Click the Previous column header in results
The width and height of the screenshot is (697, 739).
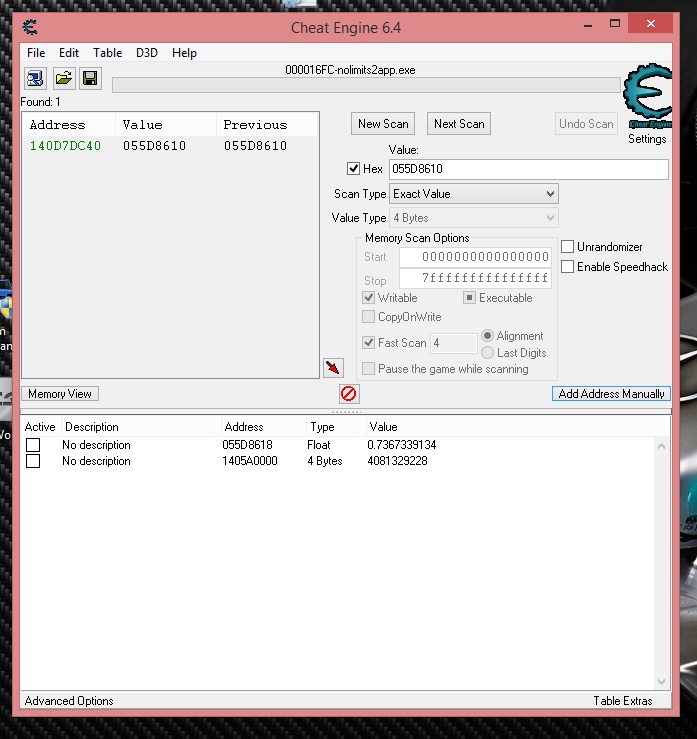pyautogui.click(x=267, y=125)
